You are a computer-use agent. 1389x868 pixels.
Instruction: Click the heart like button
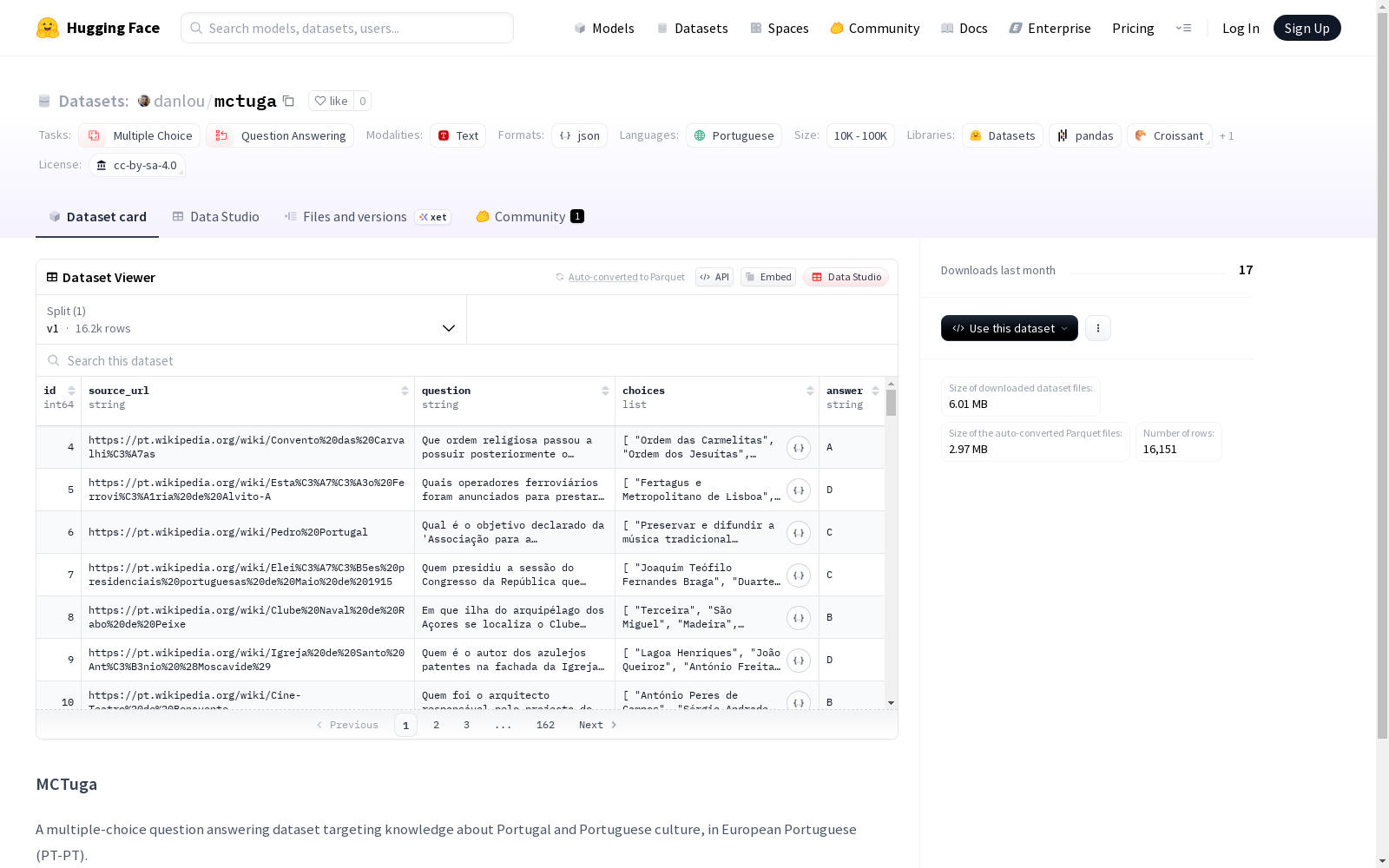point(331,101)
